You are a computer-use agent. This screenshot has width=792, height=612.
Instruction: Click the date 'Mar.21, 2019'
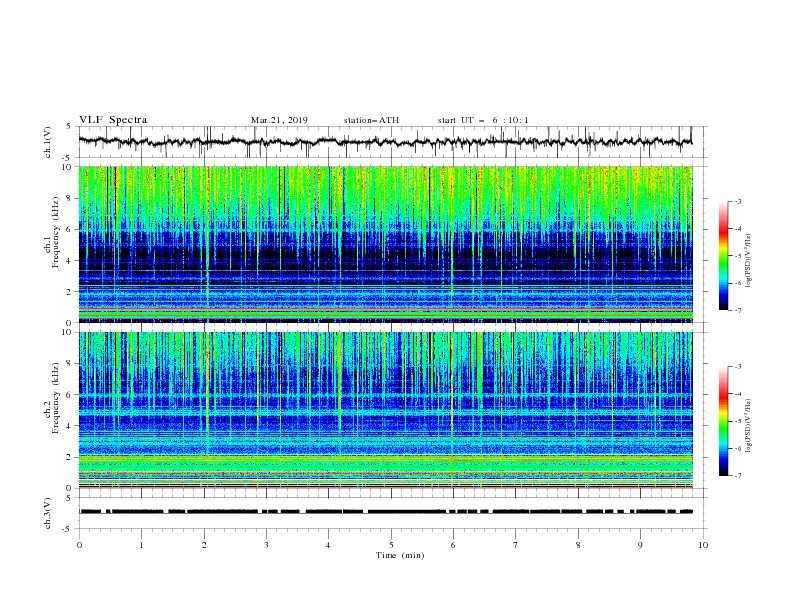[279, 120]
